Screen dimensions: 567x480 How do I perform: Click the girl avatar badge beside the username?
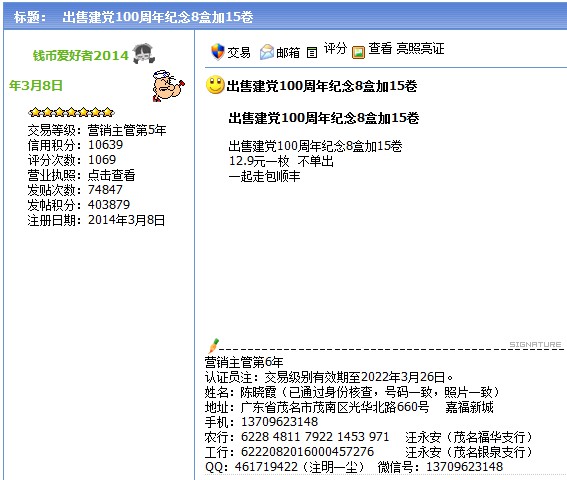144,53
